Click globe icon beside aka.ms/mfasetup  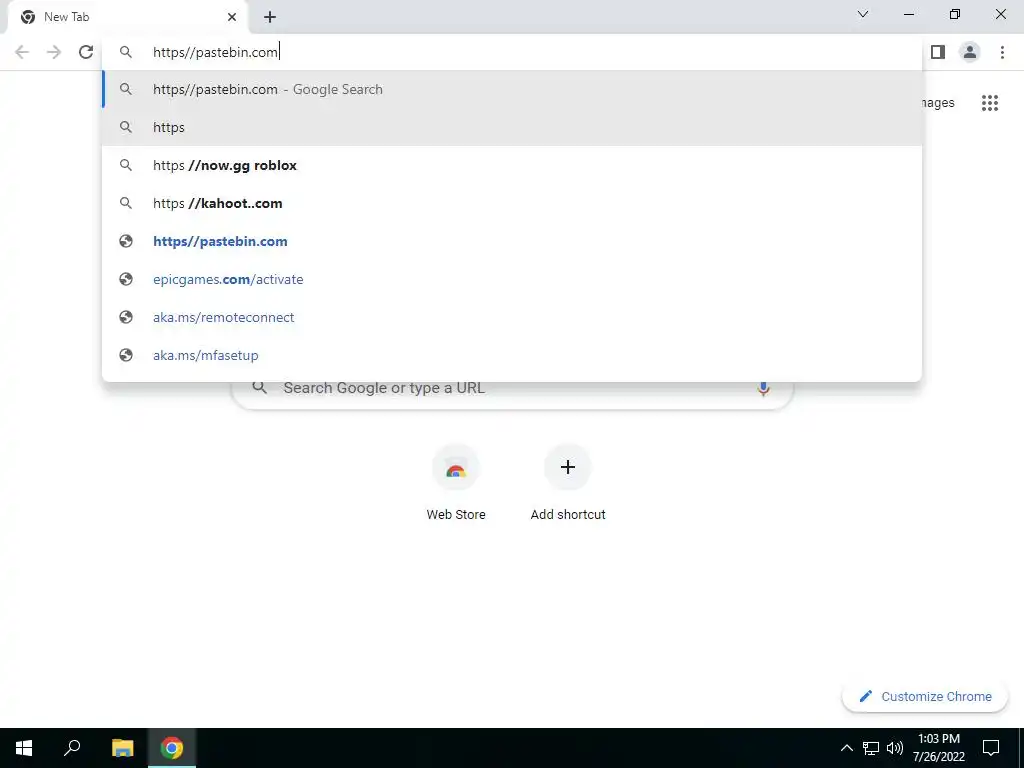126,355
